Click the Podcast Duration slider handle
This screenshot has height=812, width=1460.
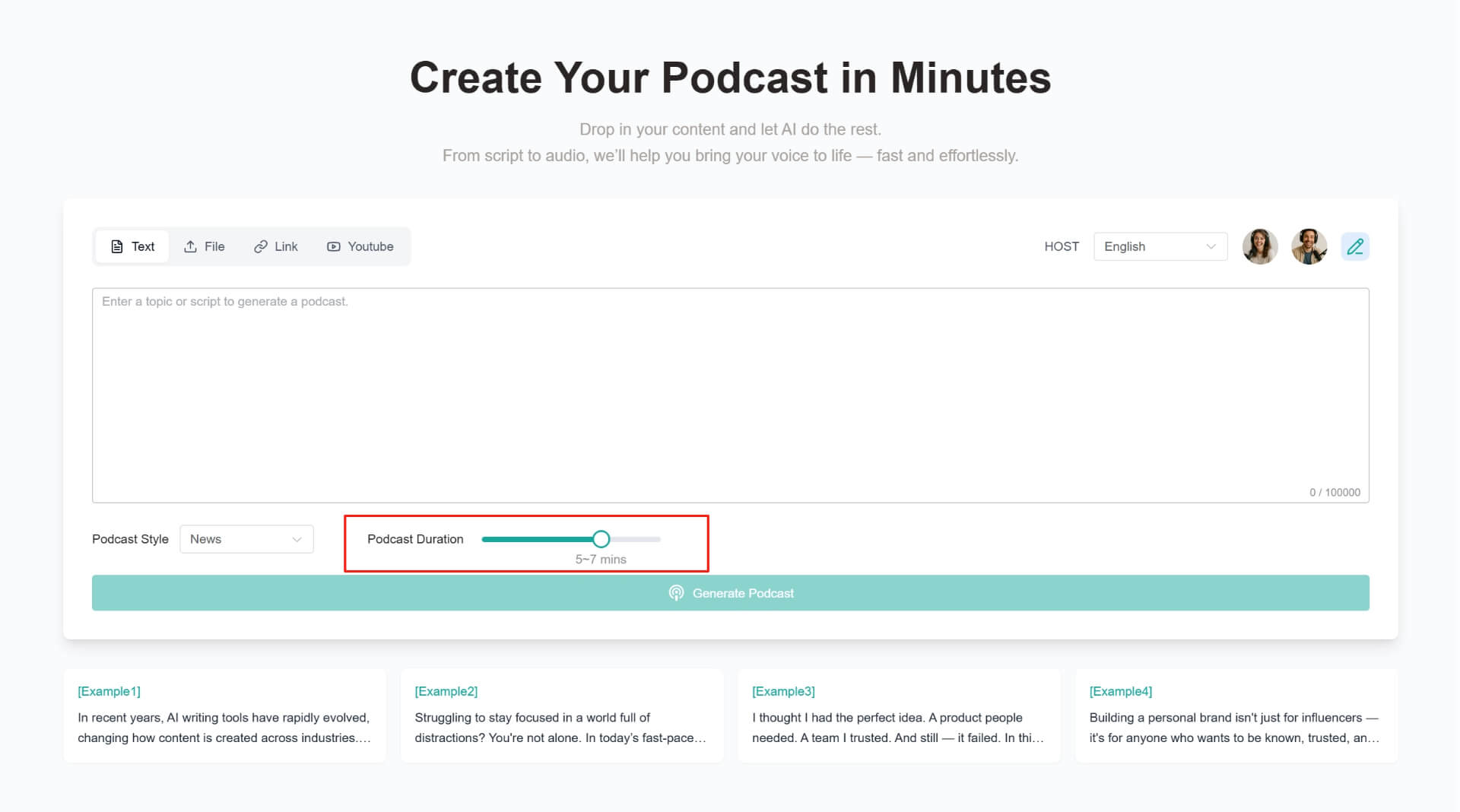click(601, 539)
